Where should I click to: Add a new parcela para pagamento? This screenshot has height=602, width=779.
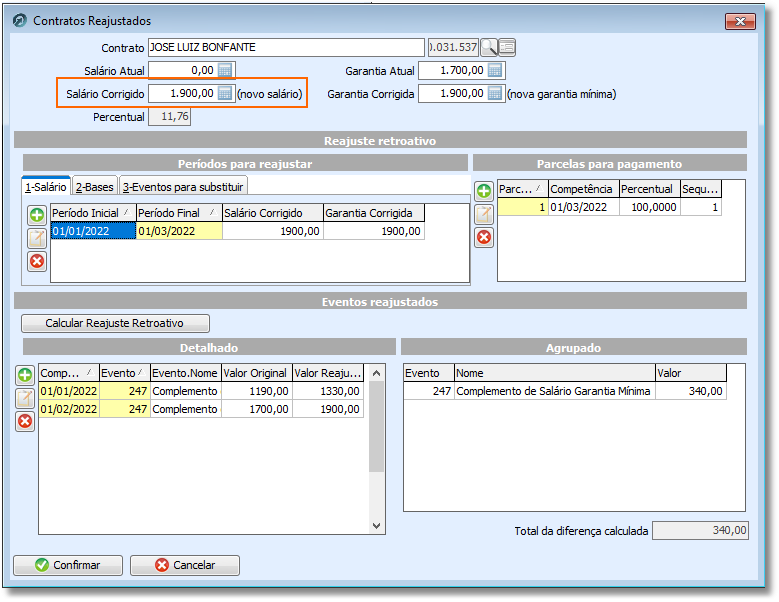[x=484, y=191]
